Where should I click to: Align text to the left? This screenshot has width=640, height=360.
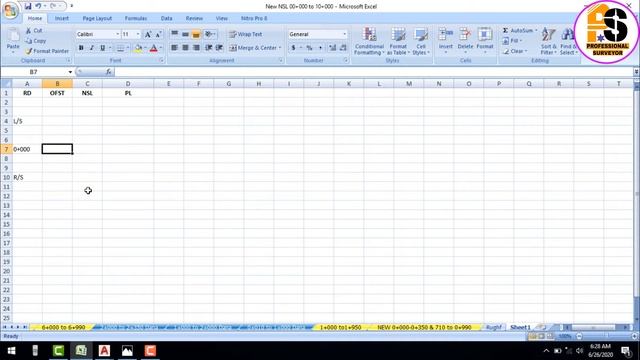click(174, 48)
